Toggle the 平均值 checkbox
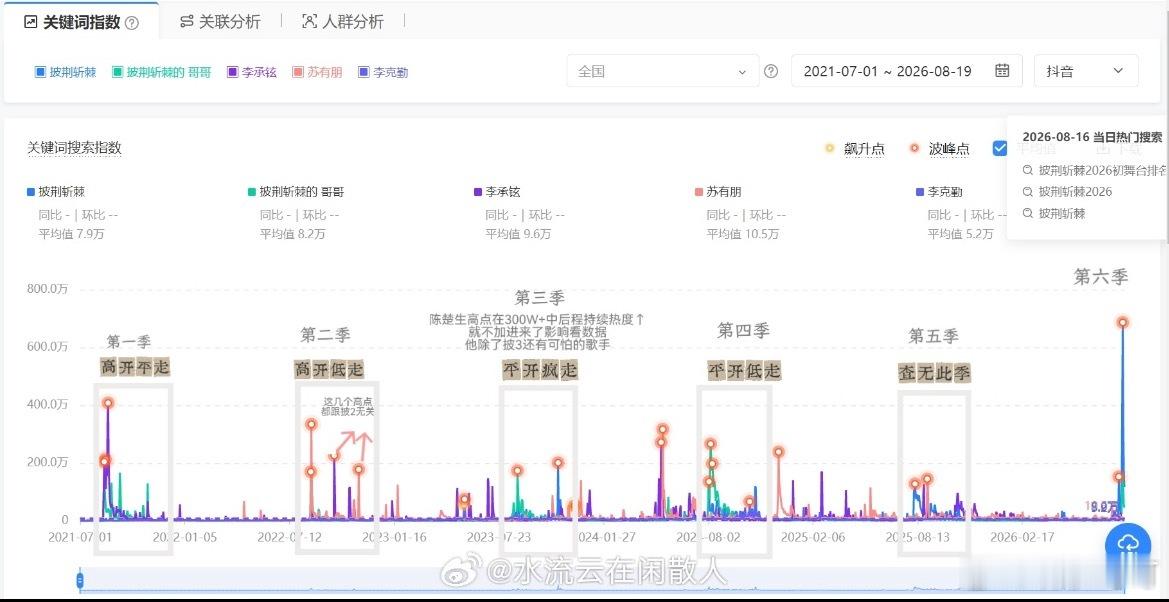This screenshot has width=1169, height=602. [x=1000, y=148]
